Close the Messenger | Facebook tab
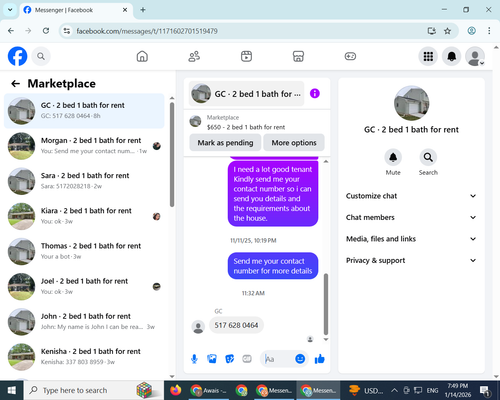The width and height of the screenshot is (500, 400). (125, 10)
